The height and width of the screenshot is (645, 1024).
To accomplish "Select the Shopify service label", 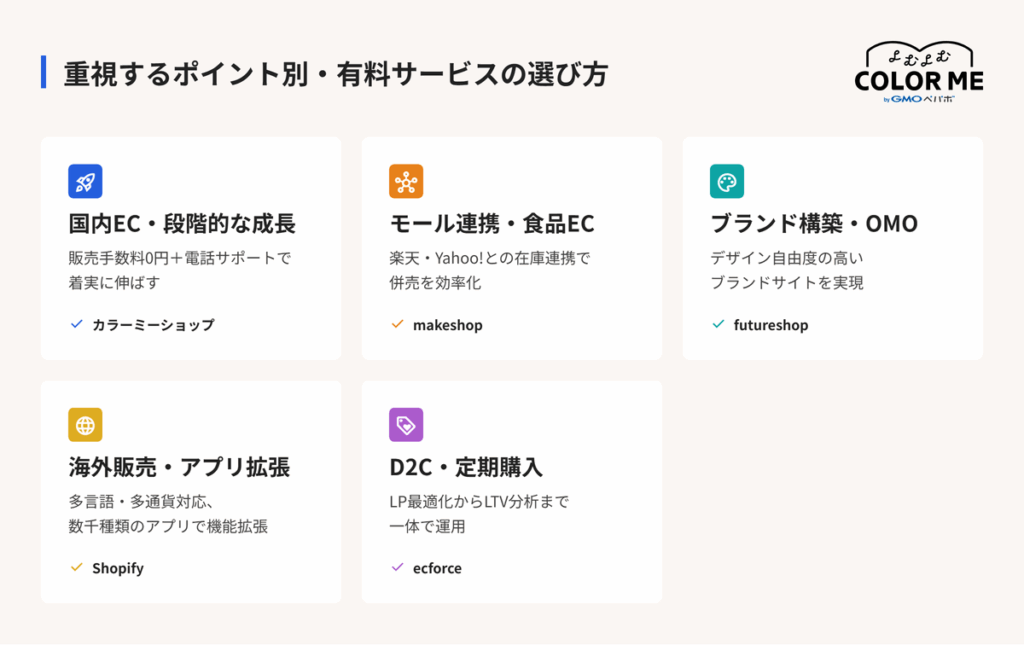I will [118, 569].
